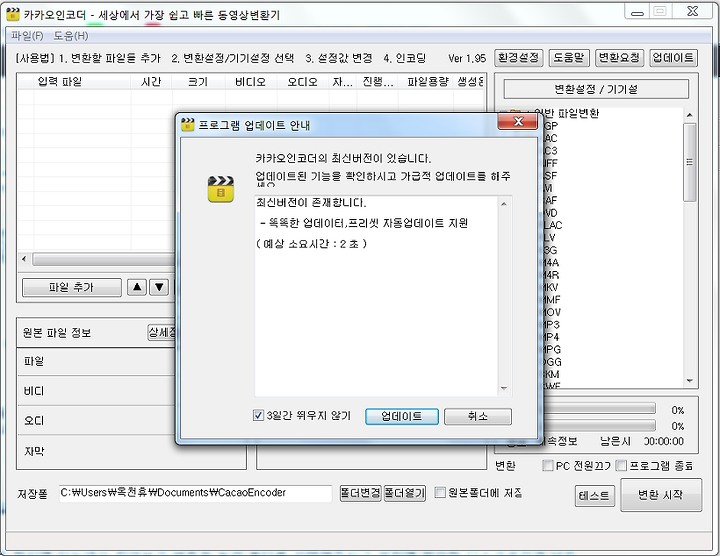This screenshot has width=720, height=556.
Task: Open 환경설정 settings button
Action: (519, 58)
